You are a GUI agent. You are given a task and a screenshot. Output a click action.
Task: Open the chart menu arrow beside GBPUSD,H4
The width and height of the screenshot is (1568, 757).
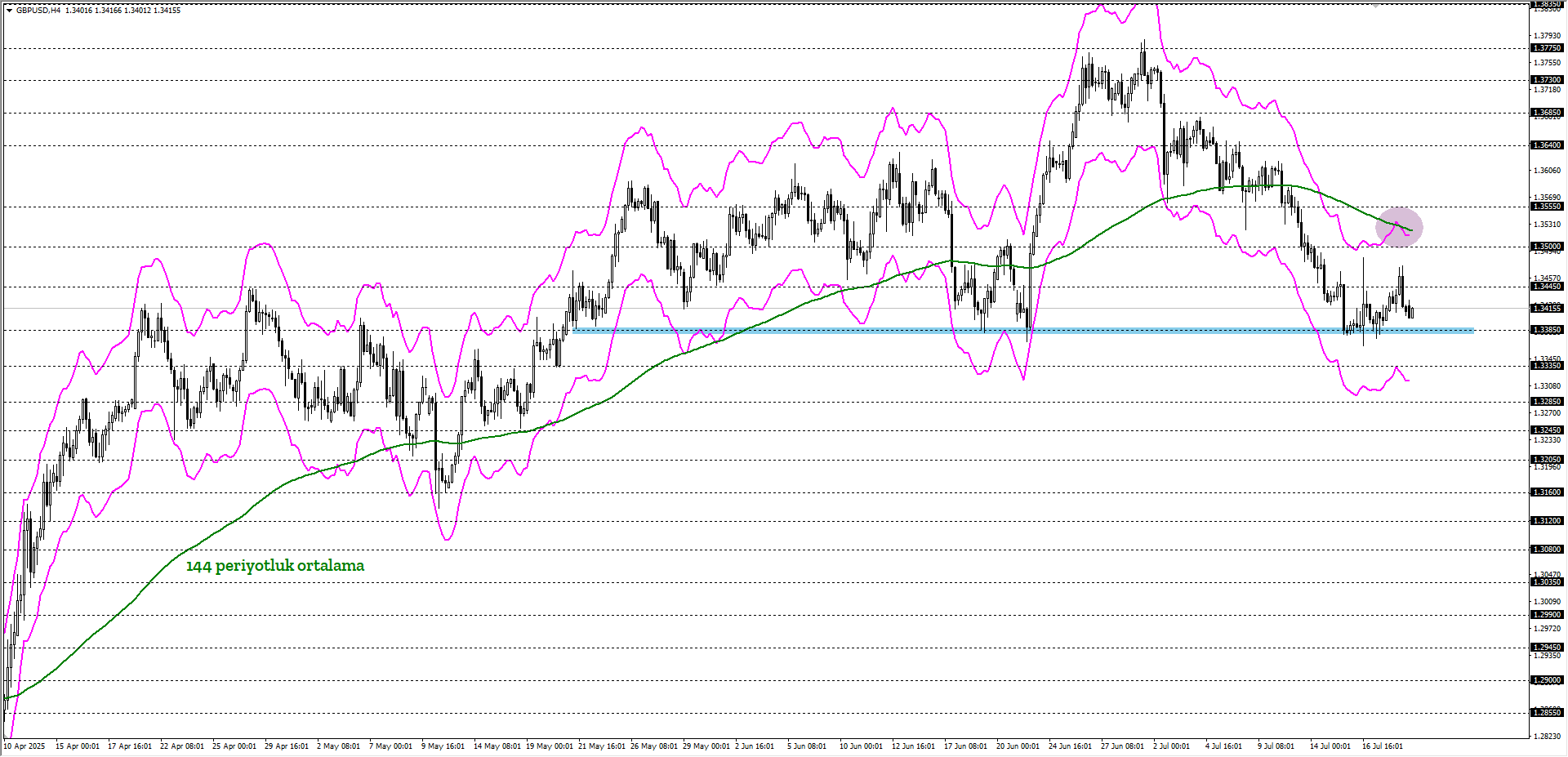pos(9,11)
